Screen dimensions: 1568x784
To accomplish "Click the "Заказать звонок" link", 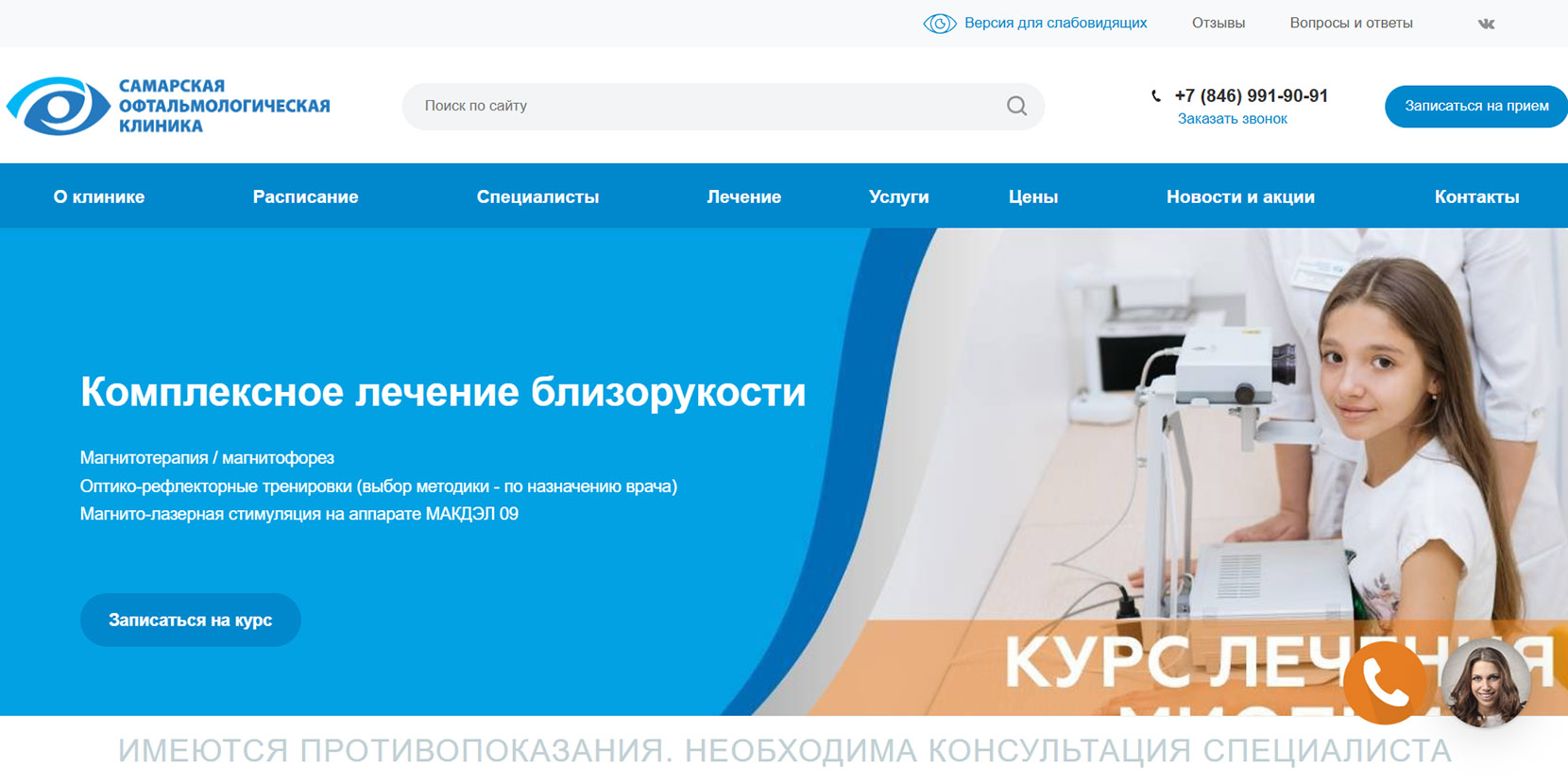I will (1232, 119).
